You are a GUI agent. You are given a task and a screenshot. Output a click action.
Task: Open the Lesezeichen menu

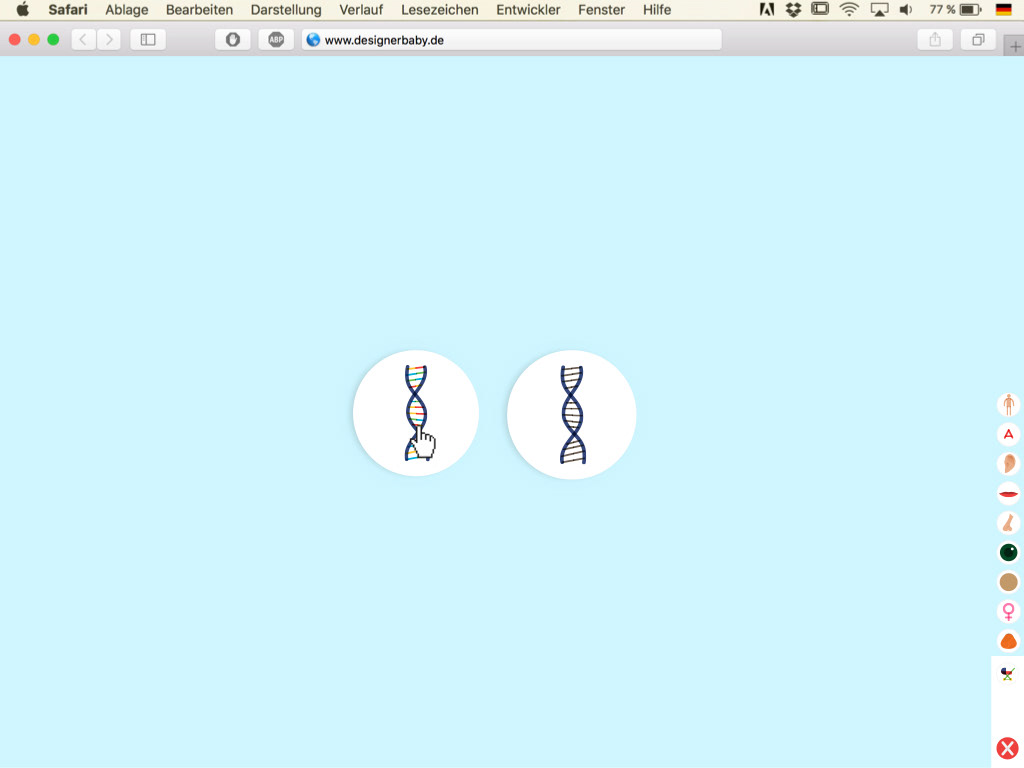coord(440,10)
